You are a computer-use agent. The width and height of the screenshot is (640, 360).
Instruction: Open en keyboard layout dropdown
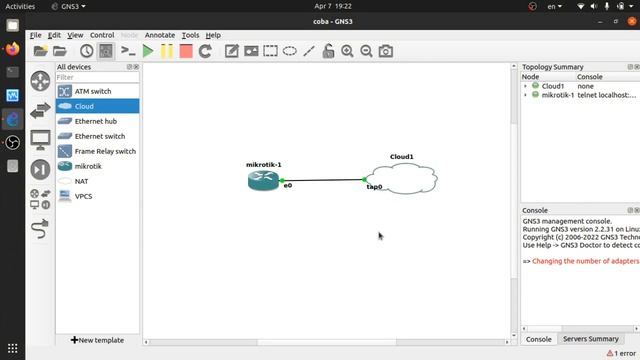tap(554, 6)
